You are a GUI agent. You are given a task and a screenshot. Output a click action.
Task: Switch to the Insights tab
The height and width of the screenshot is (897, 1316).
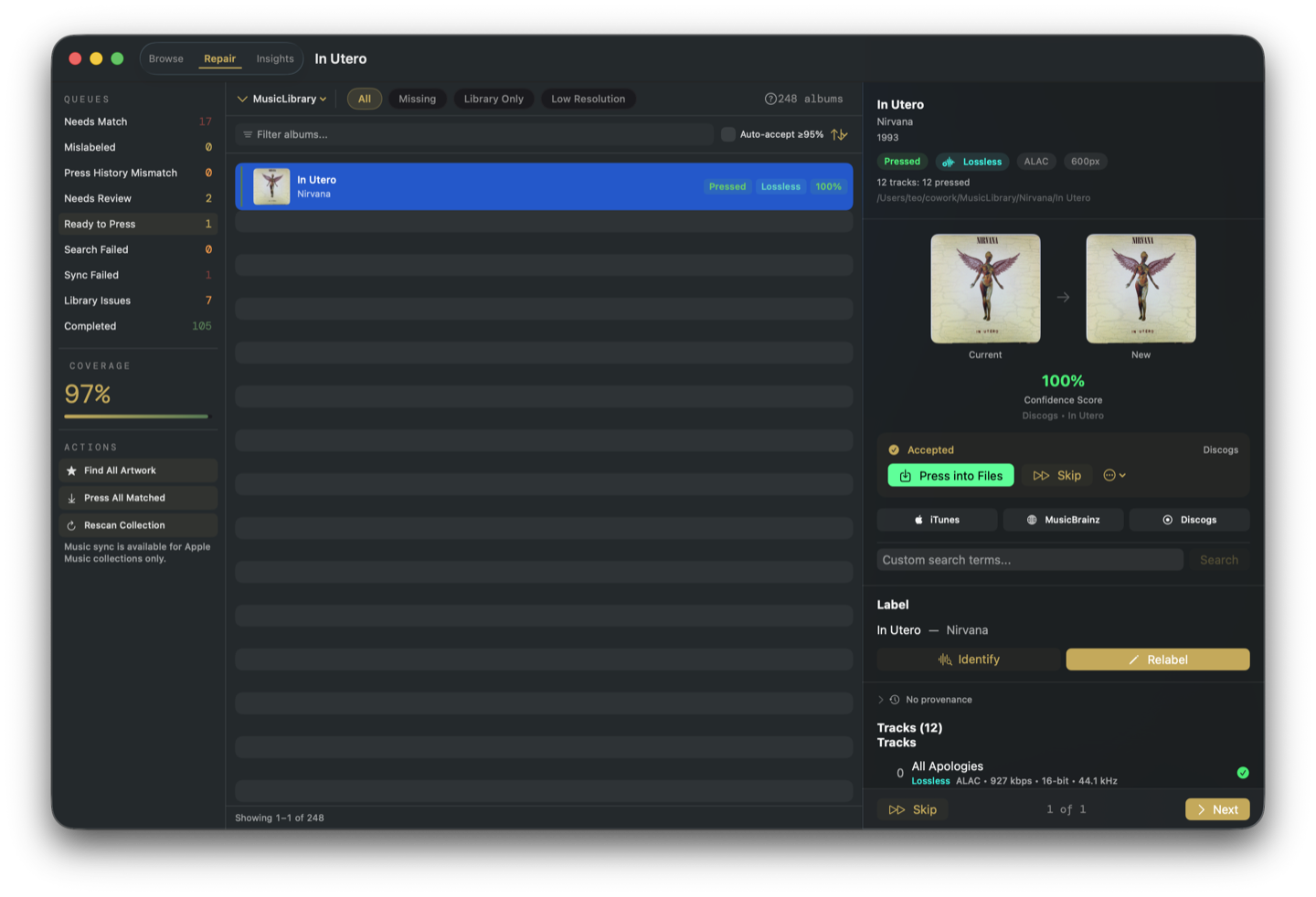(275, 58)
